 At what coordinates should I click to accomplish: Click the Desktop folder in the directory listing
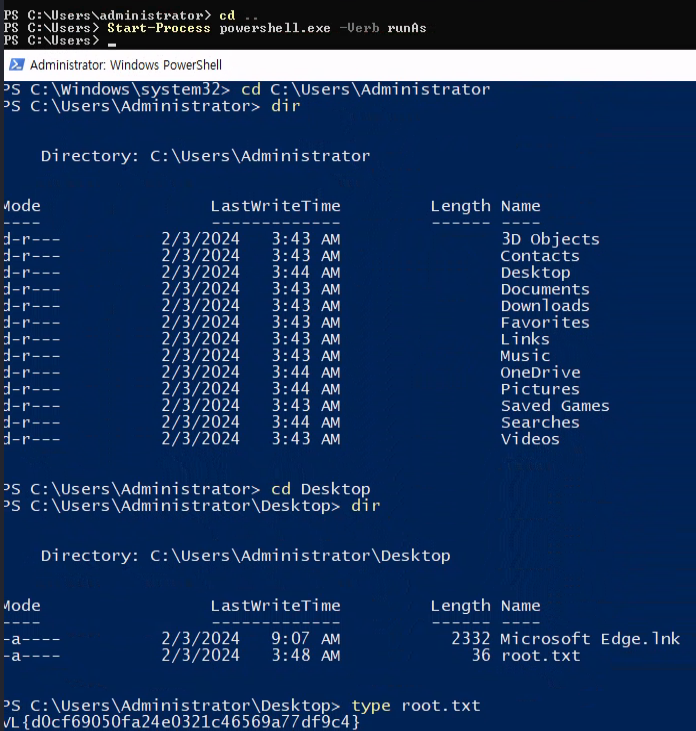click(x=535, y=273)
